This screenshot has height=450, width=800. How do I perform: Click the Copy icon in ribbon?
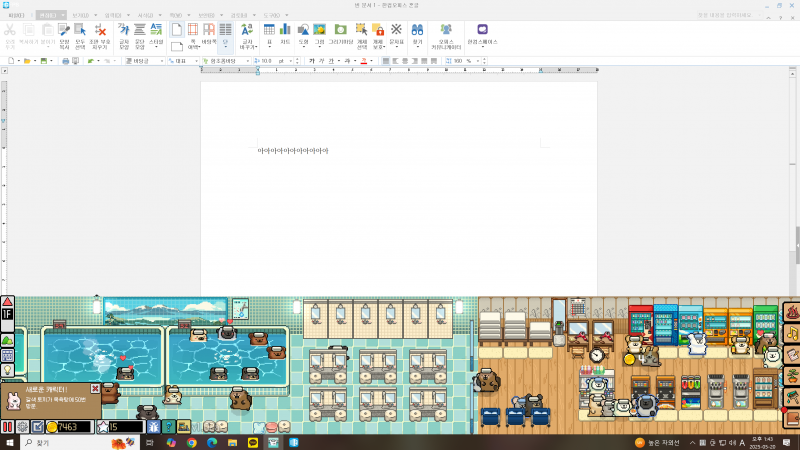coord(29,30)
